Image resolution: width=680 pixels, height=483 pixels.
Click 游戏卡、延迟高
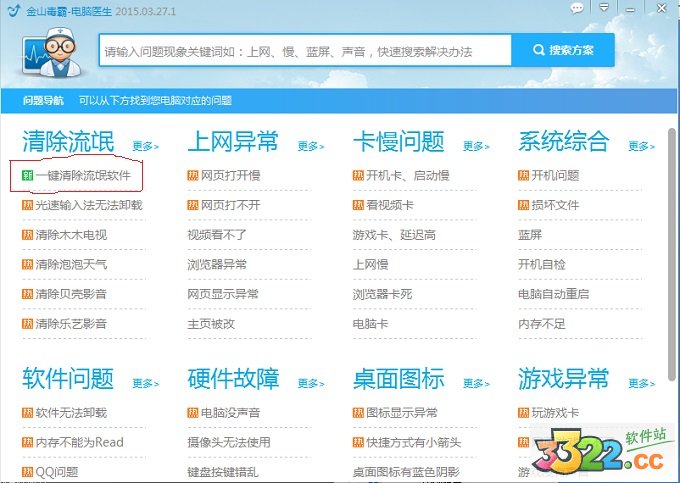coord(394,235)
